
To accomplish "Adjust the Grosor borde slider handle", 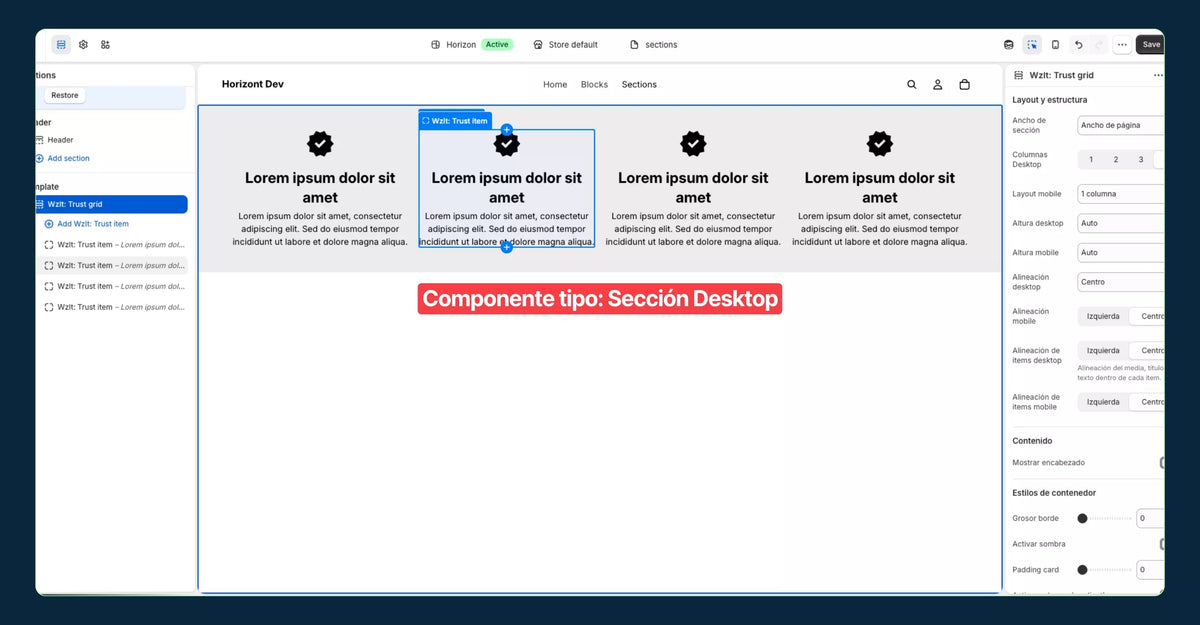I will click(x=1082, y=518).
